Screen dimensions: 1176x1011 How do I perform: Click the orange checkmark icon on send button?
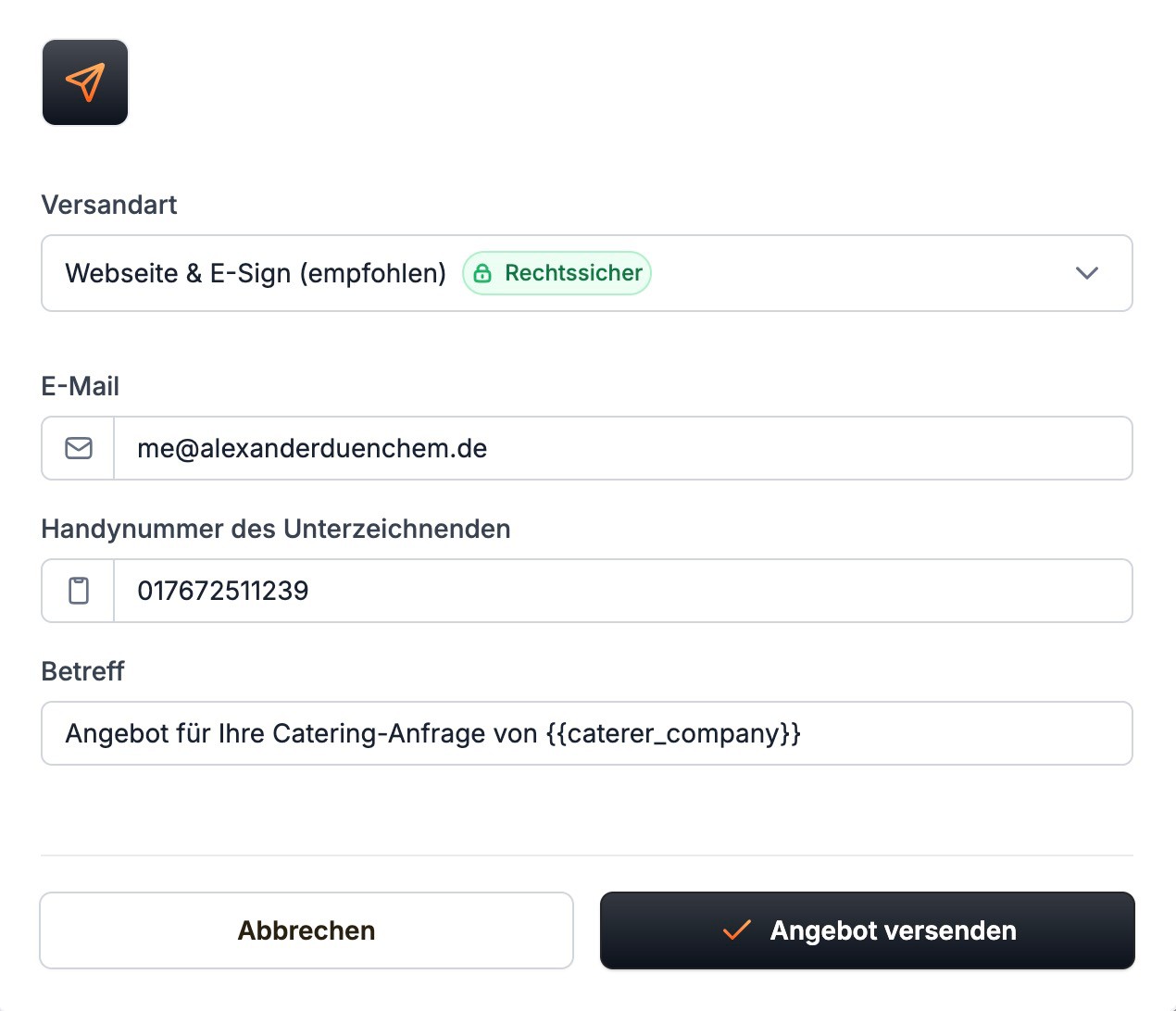(736, 930)
